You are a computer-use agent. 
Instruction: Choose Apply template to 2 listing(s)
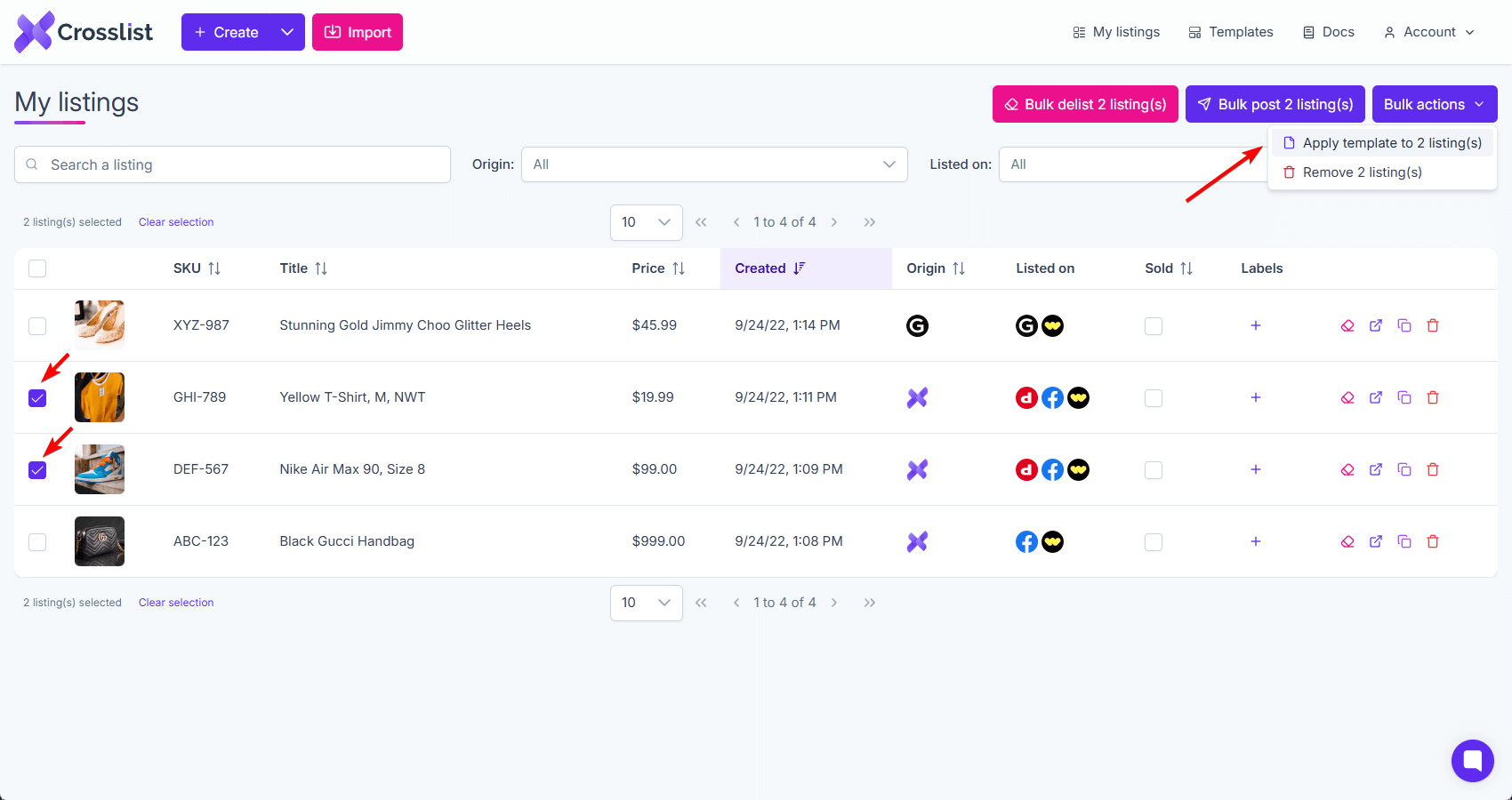pos(1382,143)
